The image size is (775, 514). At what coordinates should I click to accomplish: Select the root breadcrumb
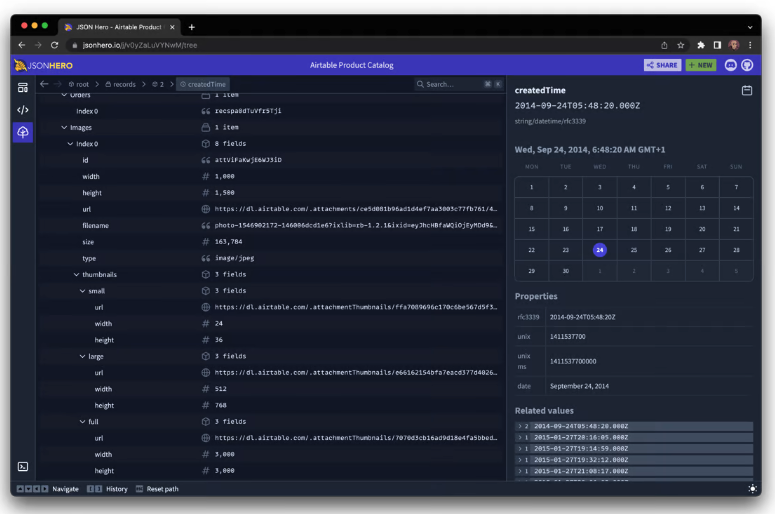pyautogui.click(x=79, y=85)
